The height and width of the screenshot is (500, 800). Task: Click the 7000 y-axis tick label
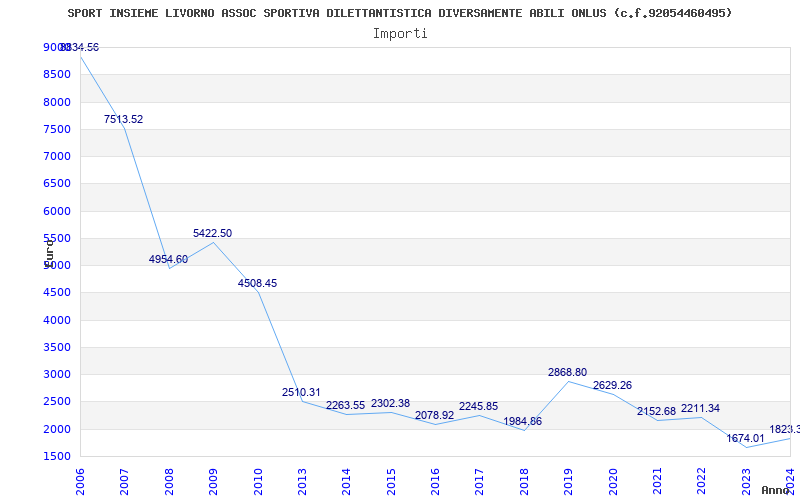56,156
